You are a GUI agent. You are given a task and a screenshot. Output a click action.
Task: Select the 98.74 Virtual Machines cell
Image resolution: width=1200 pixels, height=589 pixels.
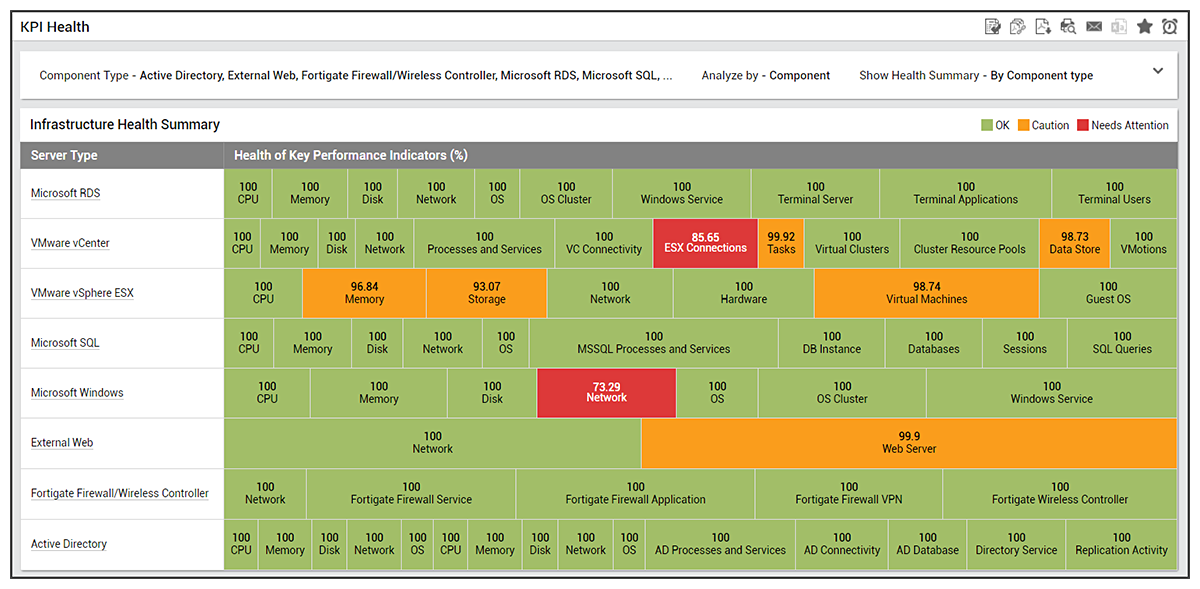point(927,293)
